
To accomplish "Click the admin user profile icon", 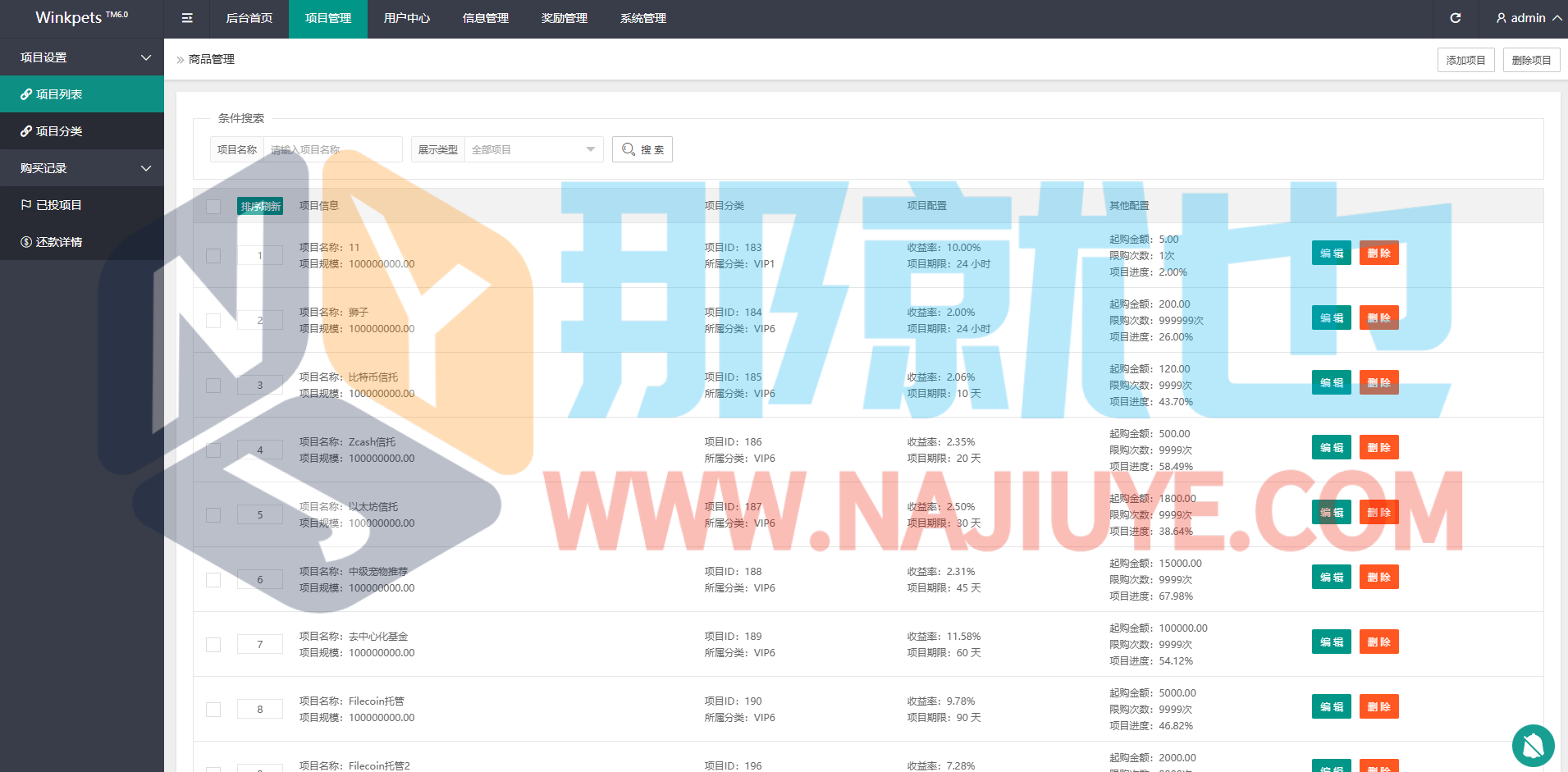I will [x=1501, y=18].
